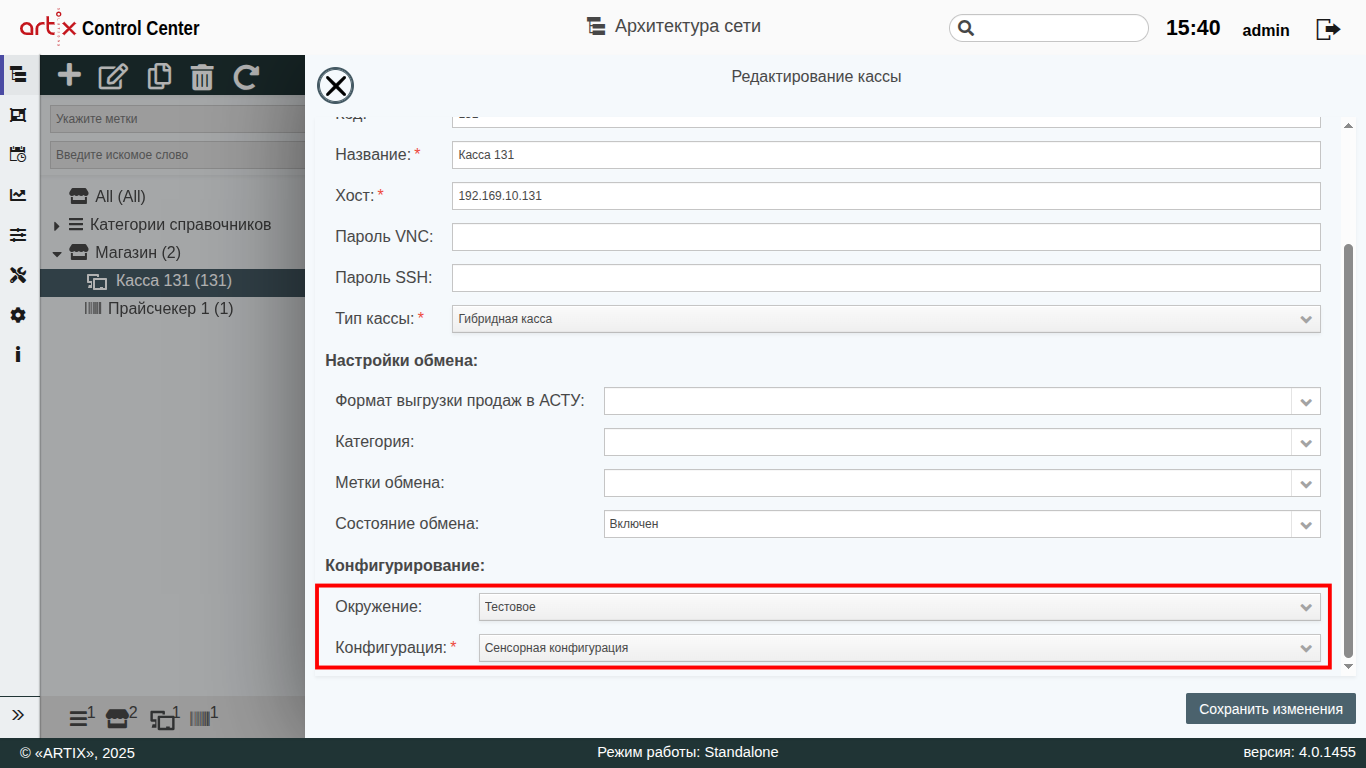This screenshot has height=768, width=1366.
Task: Open the chart reports sidebar icon
Action: point(18,195)
